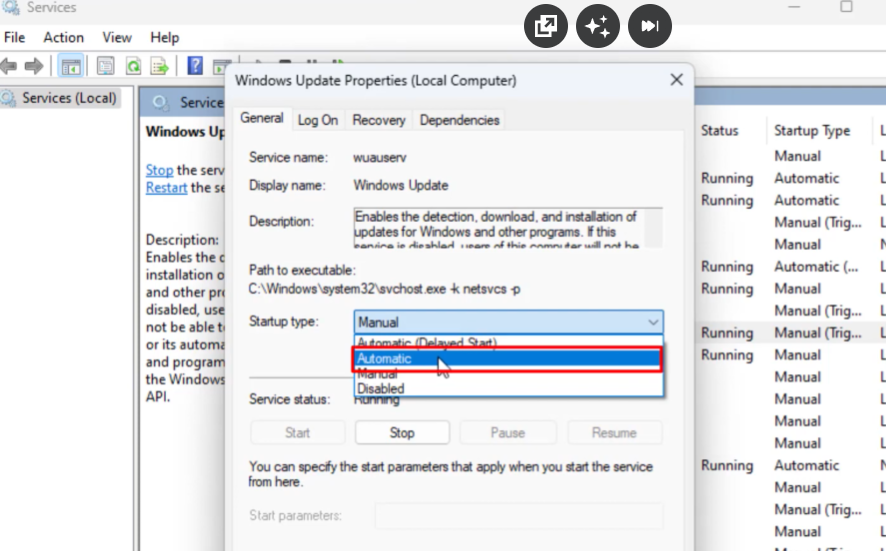Image resolution: width=886 pixels, height=551 pixels.
Task: Open the Help menu
Action: (164, 37)
